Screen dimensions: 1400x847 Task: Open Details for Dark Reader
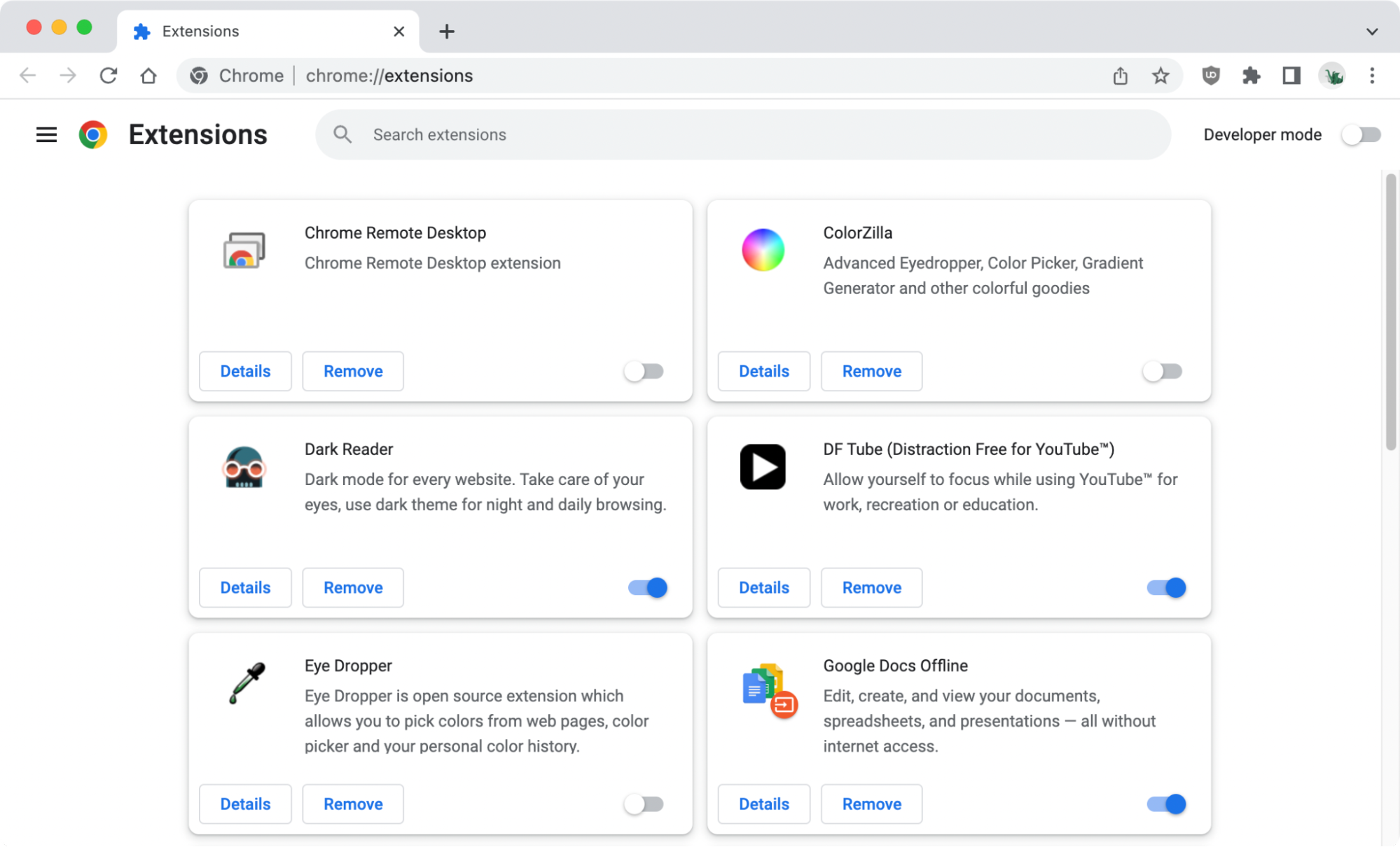245,587
